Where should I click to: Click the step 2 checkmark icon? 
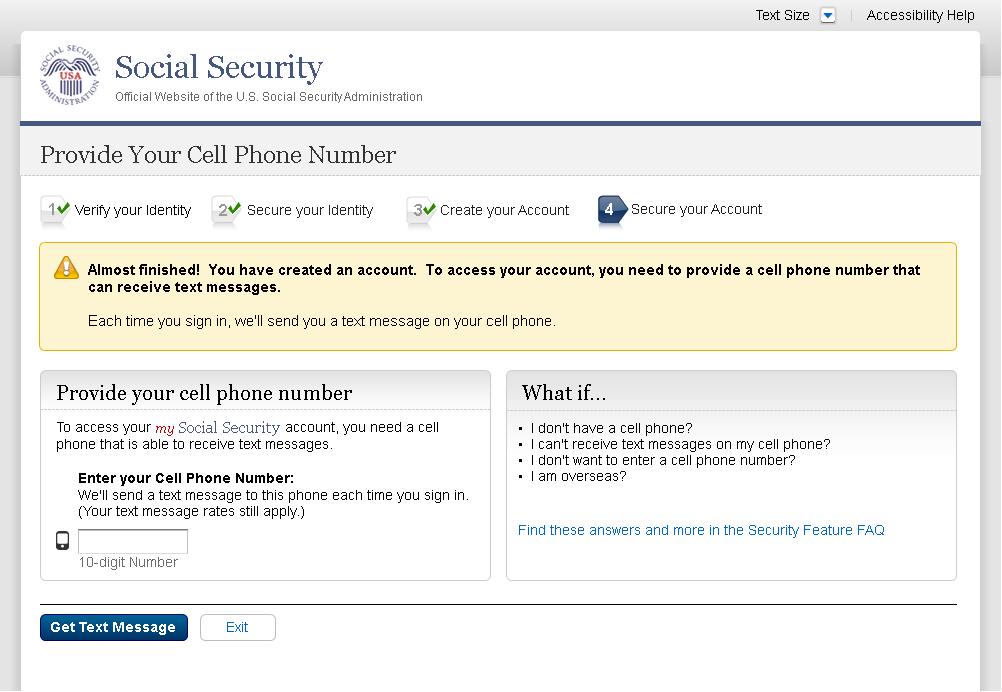pos(235,209)
